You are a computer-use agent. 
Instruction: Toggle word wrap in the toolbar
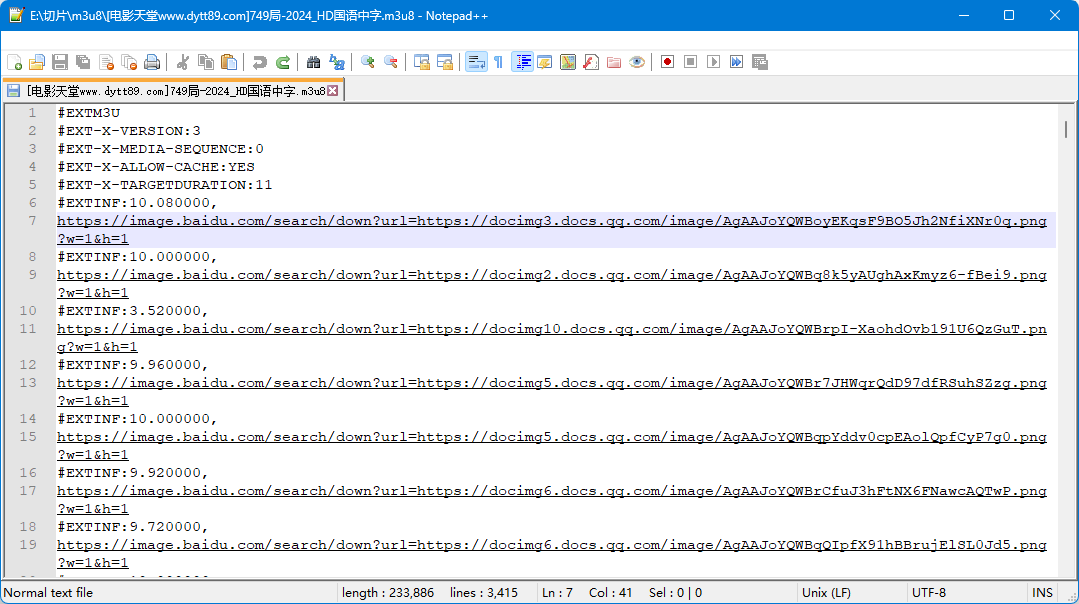476,62
